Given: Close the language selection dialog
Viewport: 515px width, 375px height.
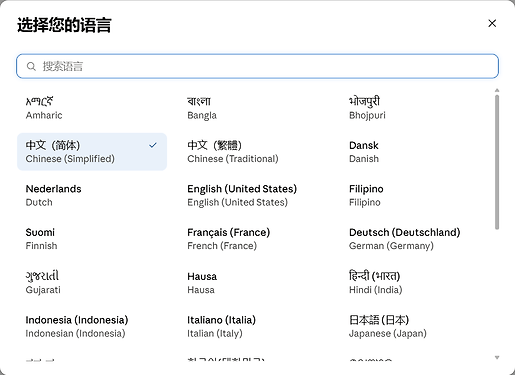Looking at the screenshot, I should [492, 23].
